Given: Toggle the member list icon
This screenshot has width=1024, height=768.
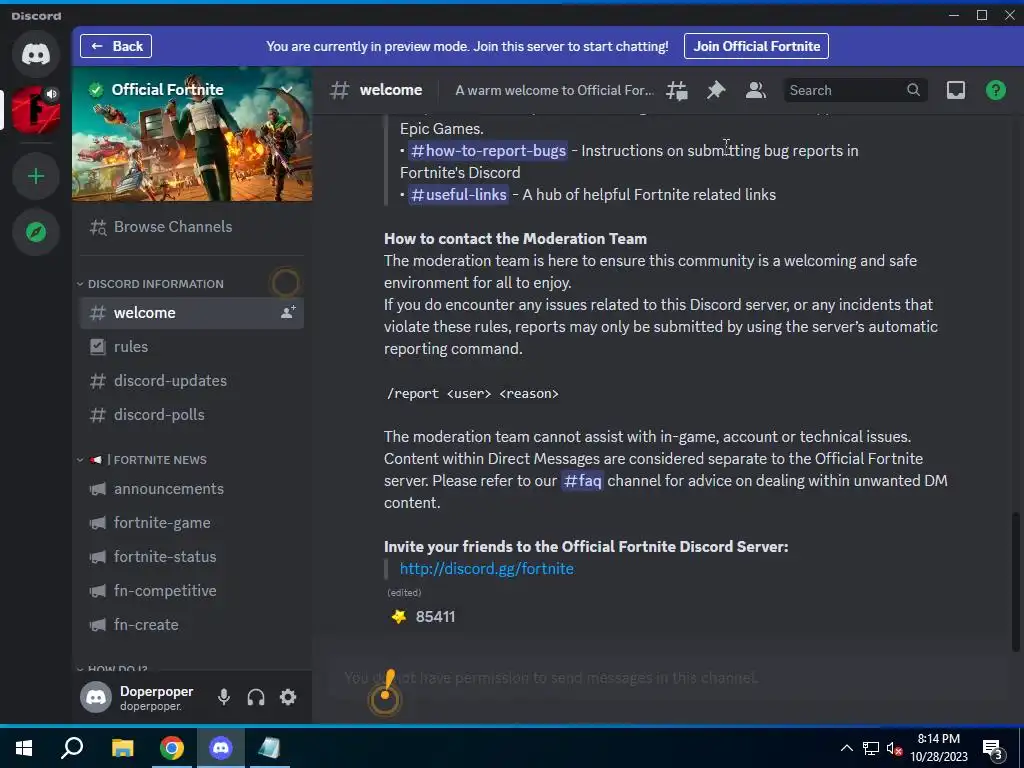Looking at the screenshot, I should (756, 90).
